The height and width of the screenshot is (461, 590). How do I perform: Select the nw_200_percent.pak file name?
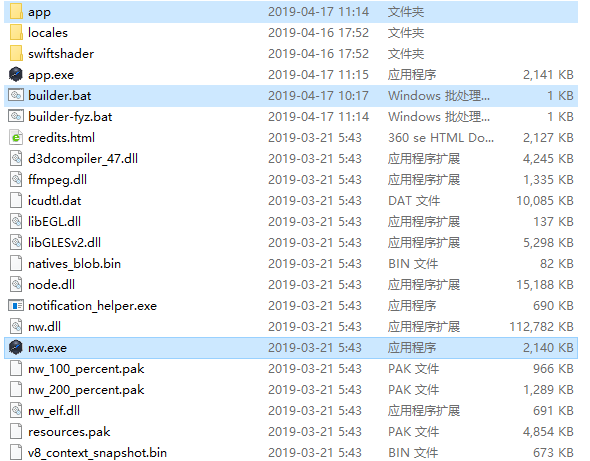tap(86, 390)
